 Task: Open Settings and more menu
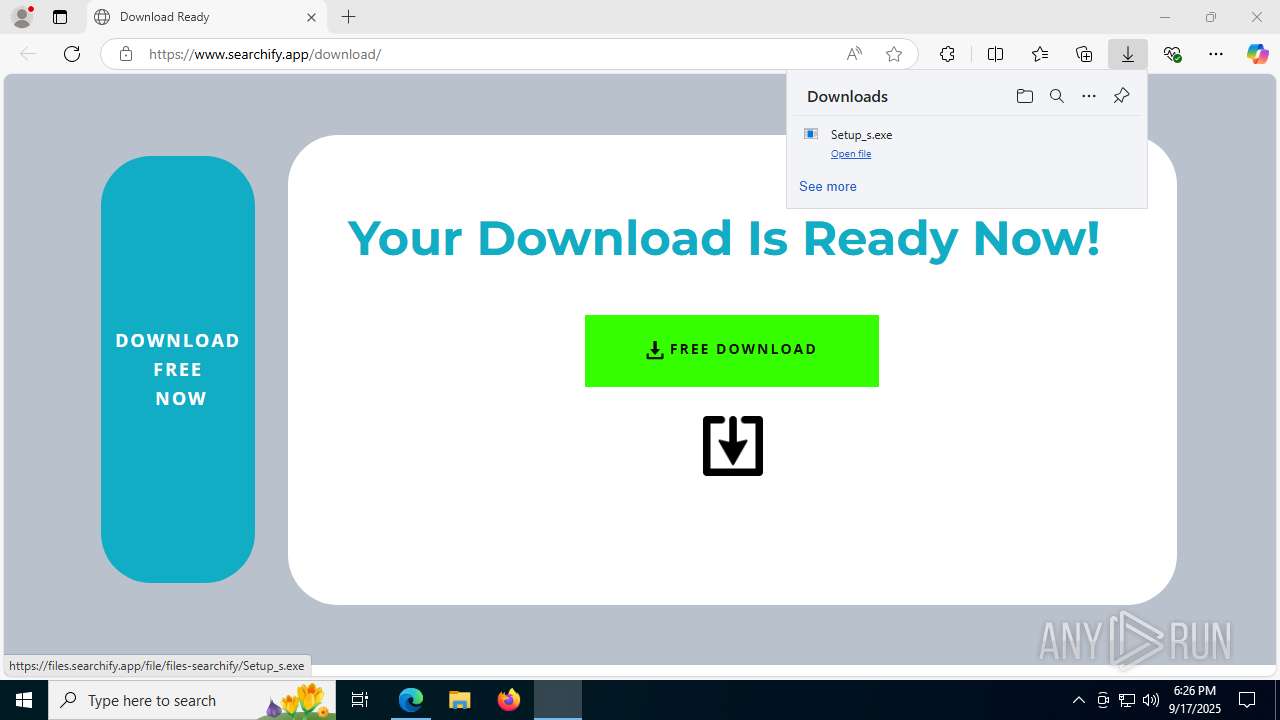pos(1216,54)
